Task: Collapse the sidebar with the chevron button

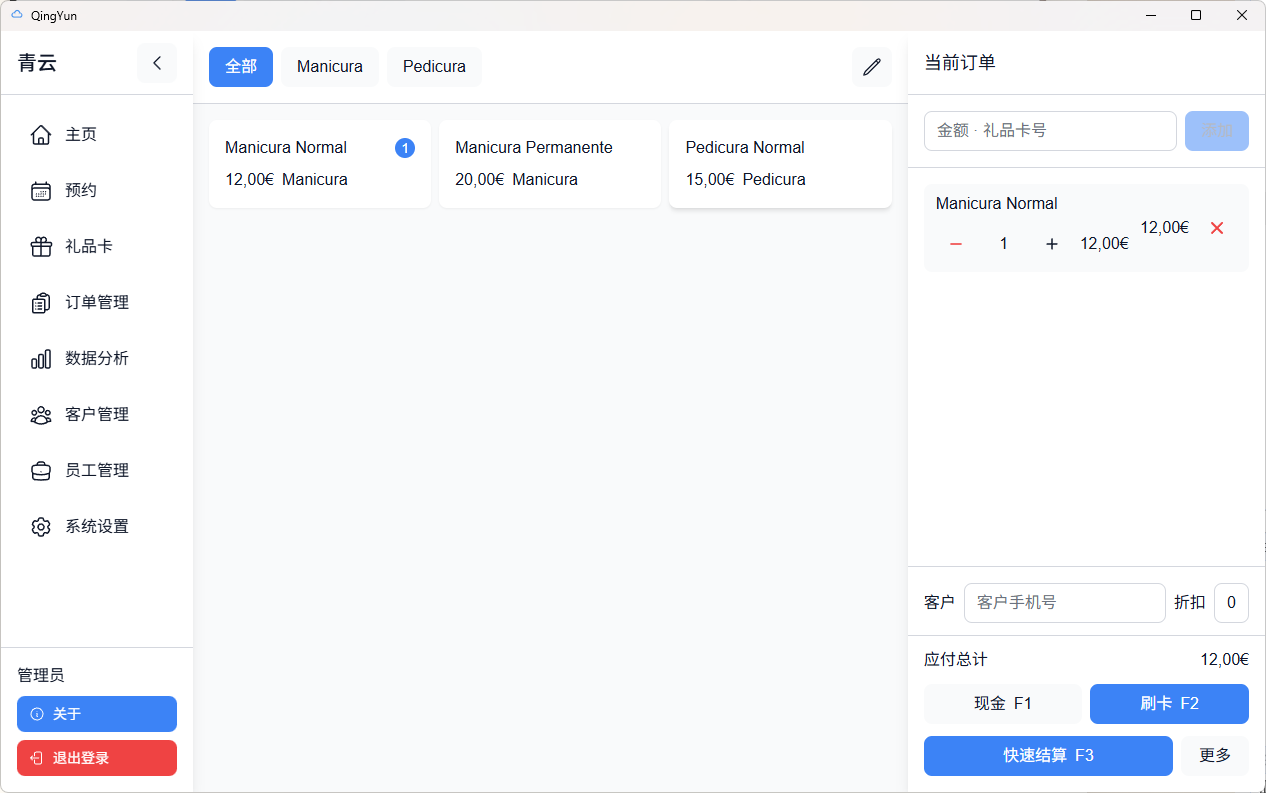Action: pos(157,63)
